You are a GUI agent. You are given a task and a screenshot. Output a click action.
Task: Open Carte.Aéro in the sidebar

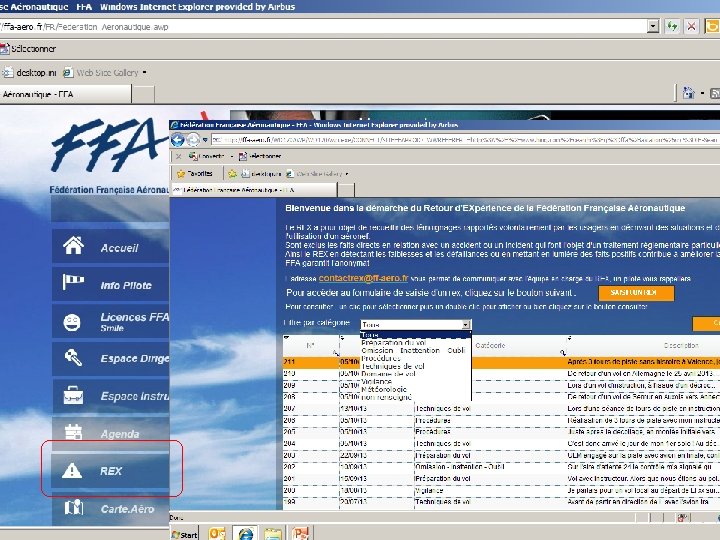tap(111, 508)
